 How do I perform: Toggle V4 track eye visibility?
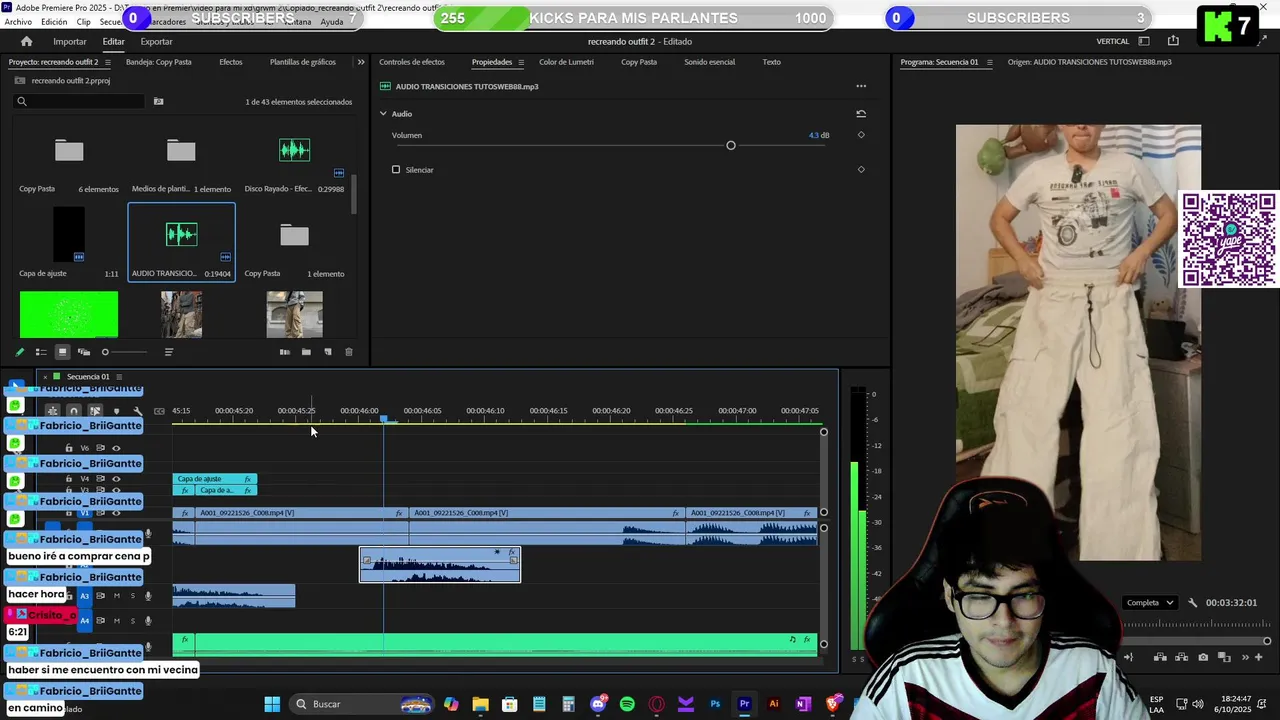tap(116, 479)
